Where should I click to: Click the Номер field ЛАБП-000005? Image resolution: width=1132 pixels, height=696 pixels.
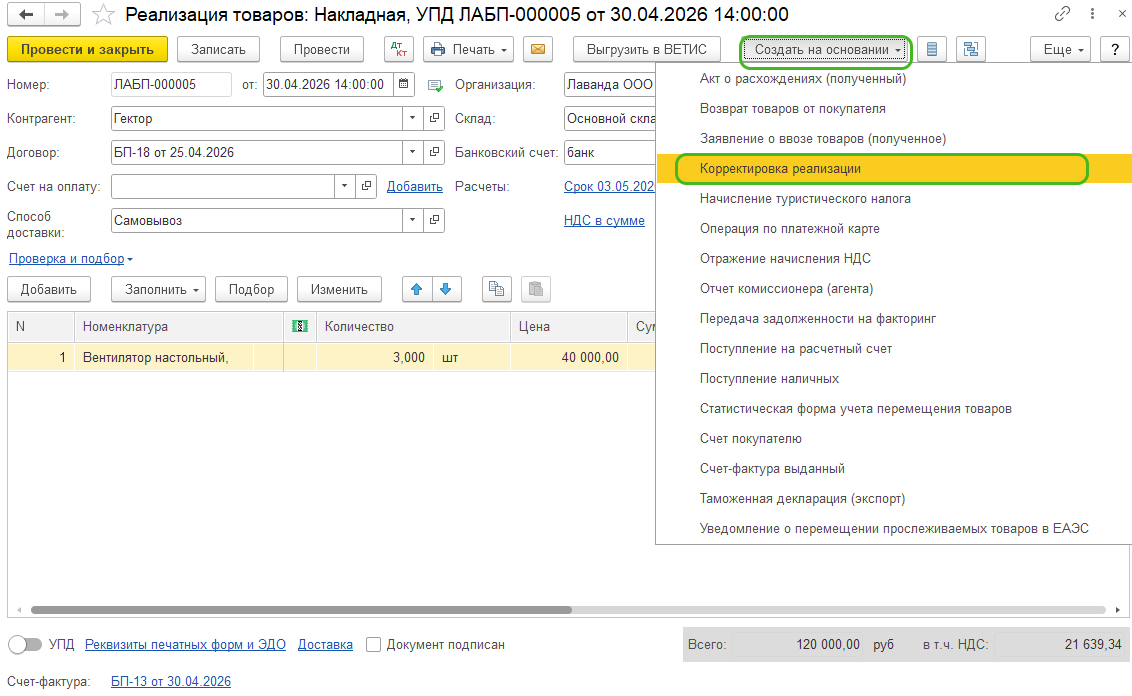pyautogui.click(x=171, y=84)
